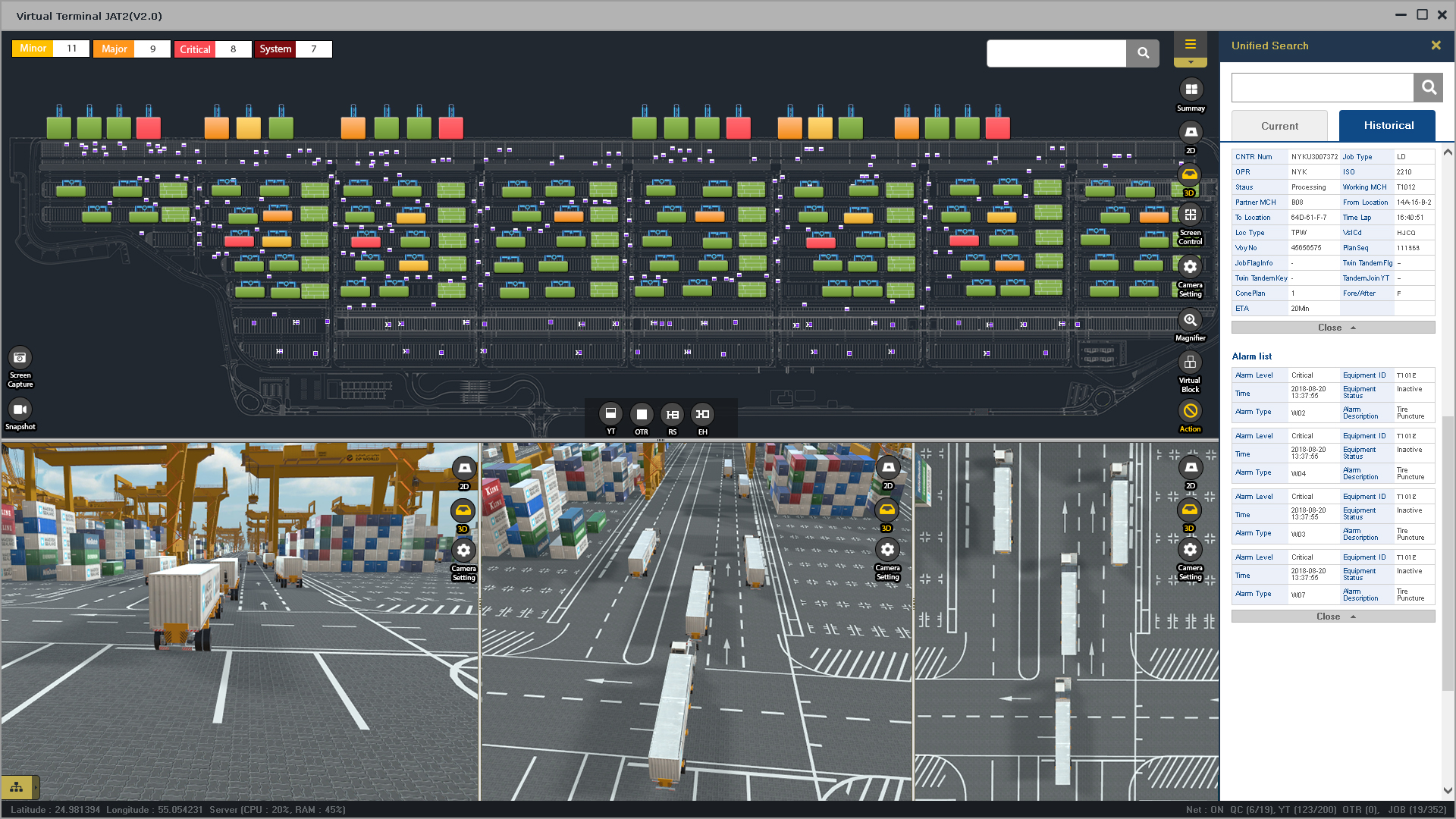This screenshot has height=819, width=1456.
Task: Switch left camera view to 2D
Action: coord(464,469)
